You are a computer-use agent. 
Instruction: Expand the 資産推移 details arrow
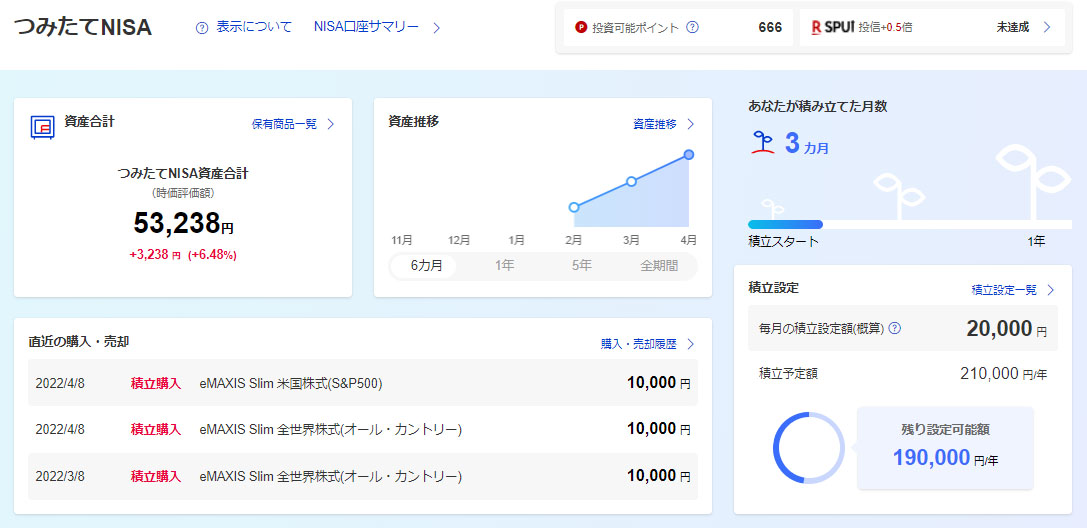tap(689, 125)
